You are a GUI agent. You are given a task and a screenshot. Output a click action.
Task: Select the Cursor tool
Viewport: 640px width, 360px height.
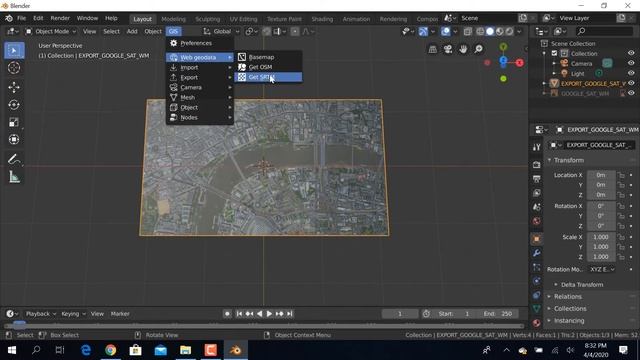14,68
